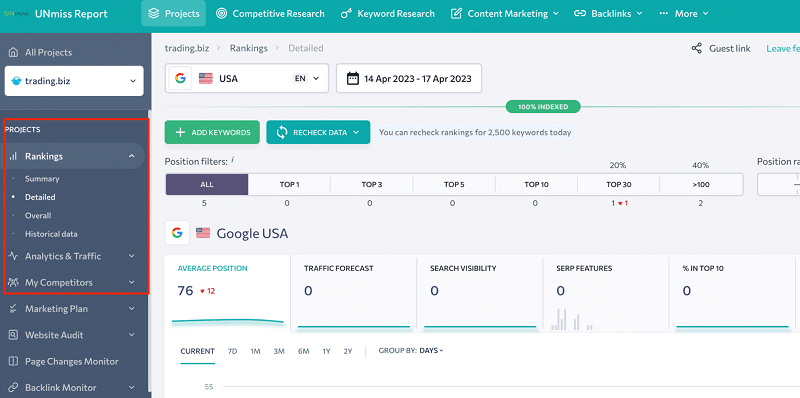
Task: Open the SEARCH VISIBILITY card
Action: 480,293
